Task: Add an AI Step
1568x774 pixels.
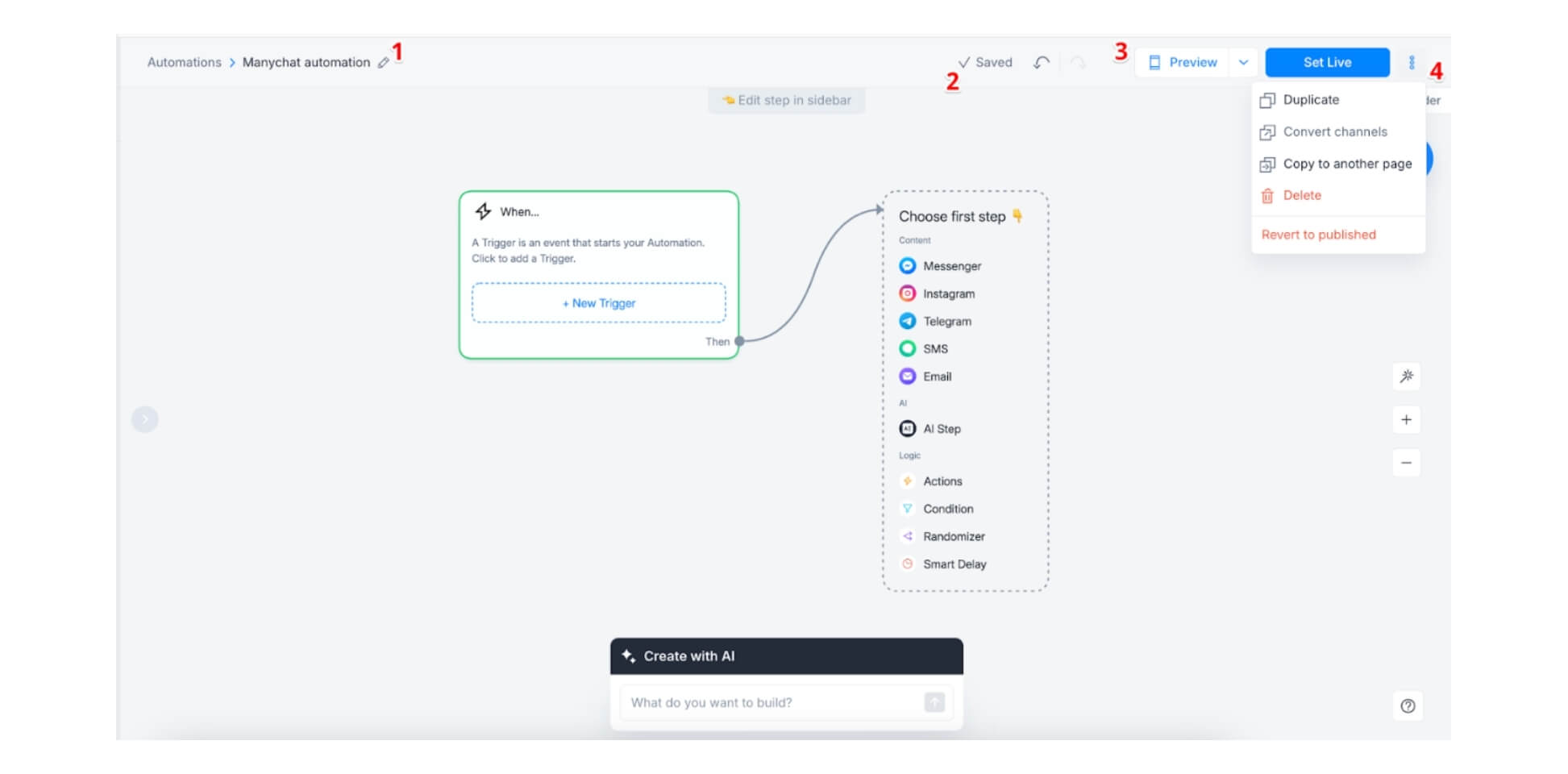Action: pos(941,429)
